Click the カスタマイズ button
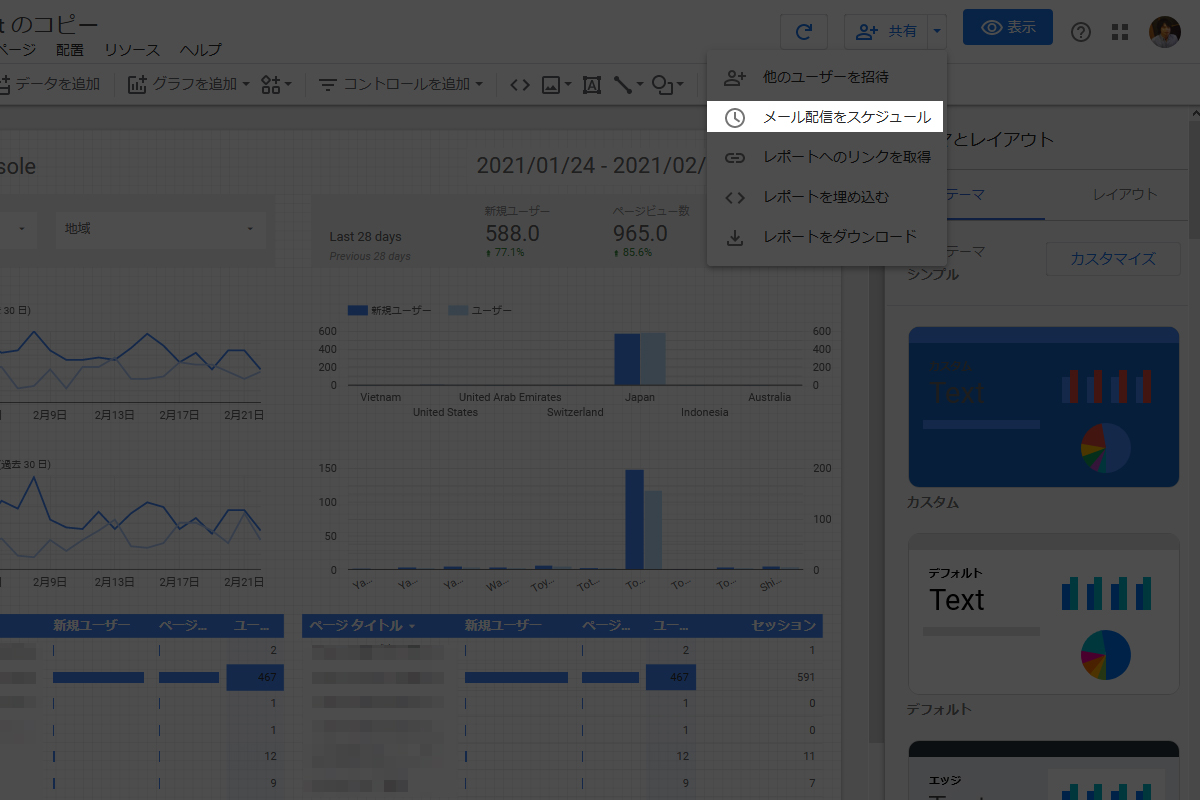 1112,259
